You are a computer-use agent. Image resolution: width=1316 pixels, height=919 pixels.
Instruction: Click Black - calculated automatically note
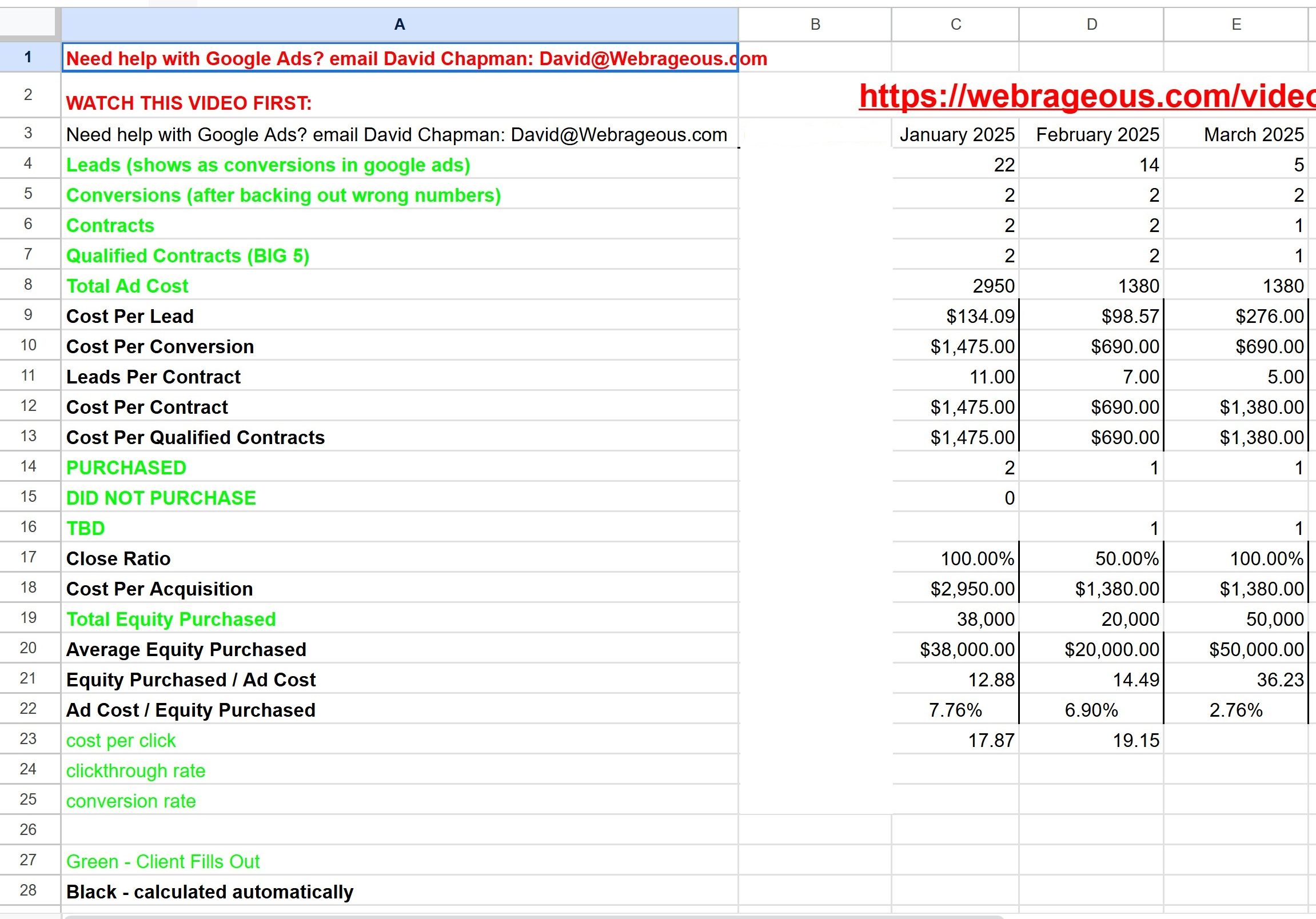pos(210,892)
